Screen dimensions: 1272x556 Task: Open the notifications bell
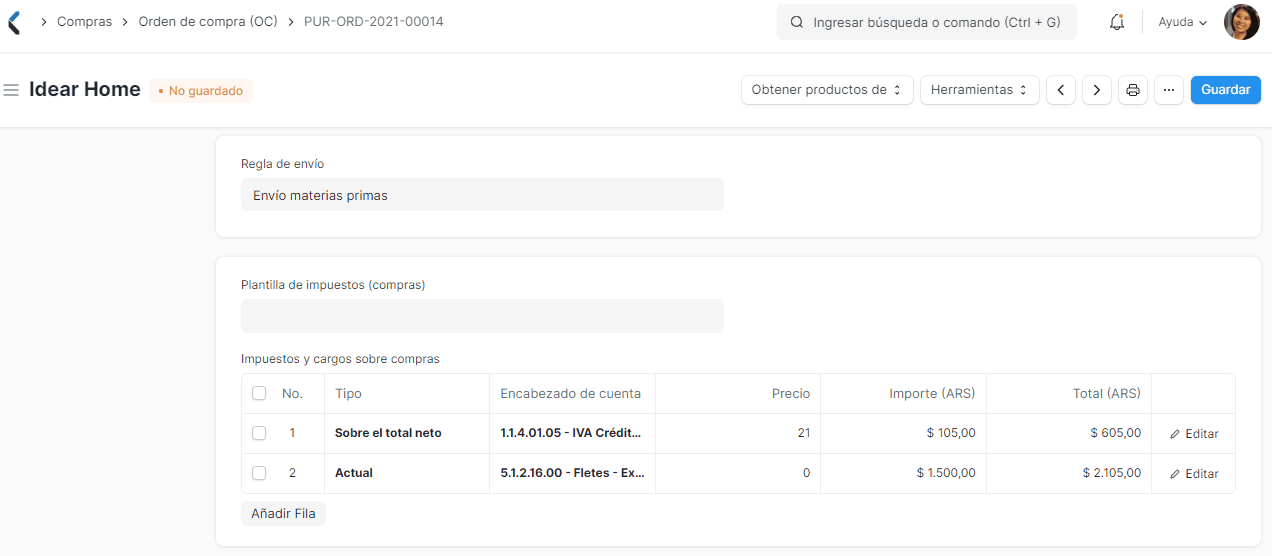point(1117,22)
